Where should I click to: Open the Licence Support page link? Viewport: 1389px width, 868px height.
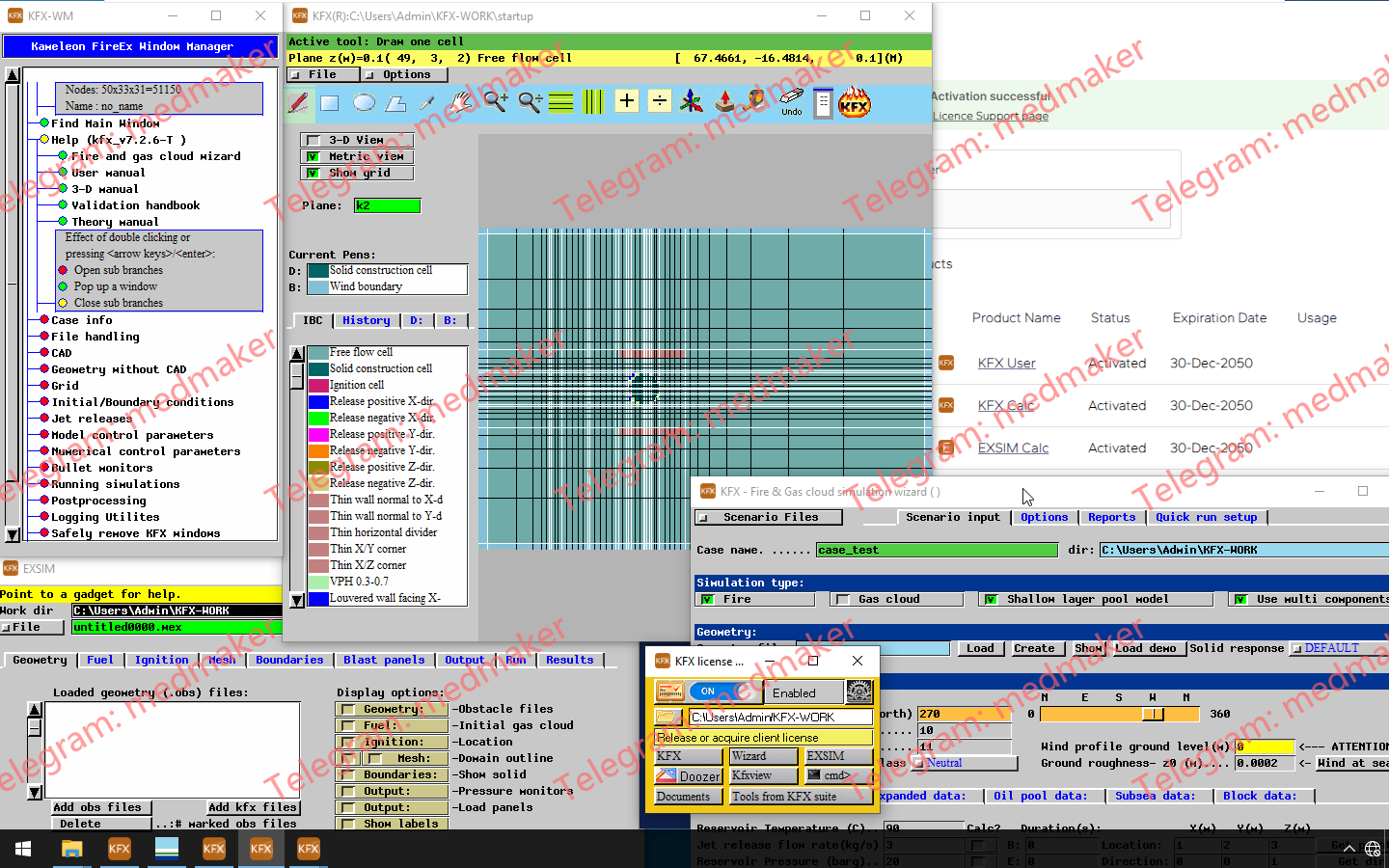click(x=990, y=116)
